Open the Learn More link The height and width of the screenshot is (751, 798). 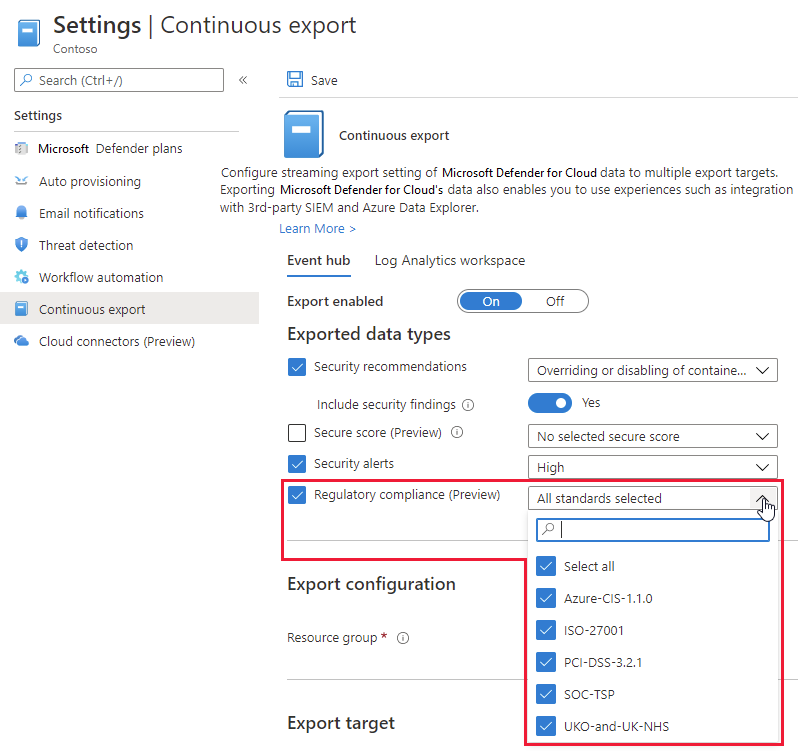pyautogui.click(x=317, y=228)
